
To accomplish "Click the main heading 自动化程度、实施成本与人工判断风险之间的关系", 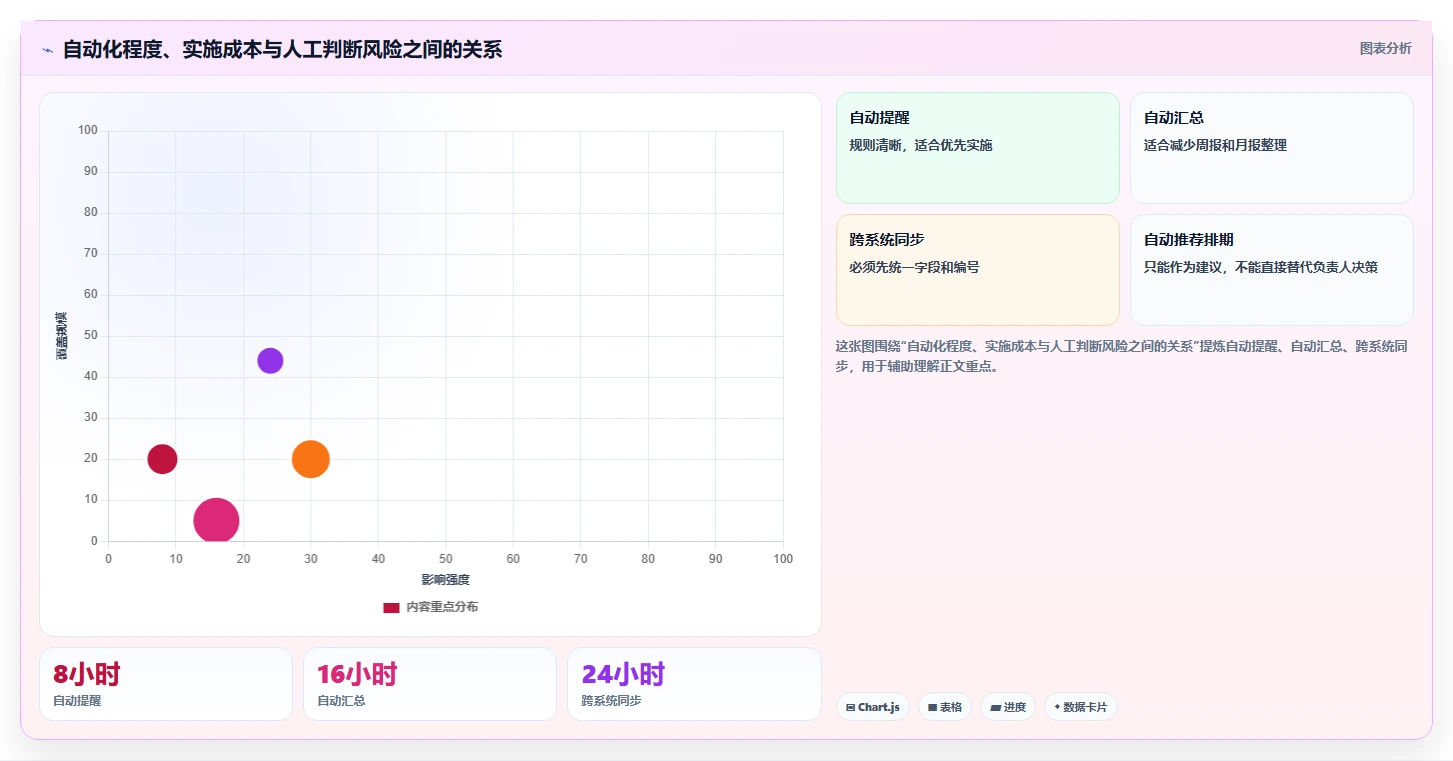I will (282, 49).
